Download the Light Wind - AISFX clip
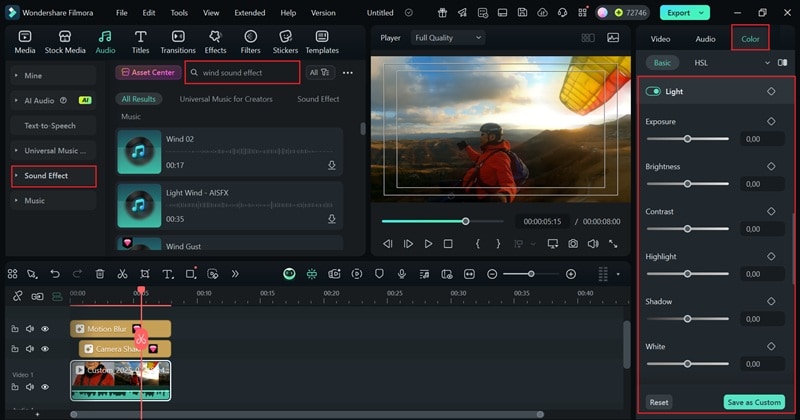This screenshot has width=800, height=420. tap(332, 219)
